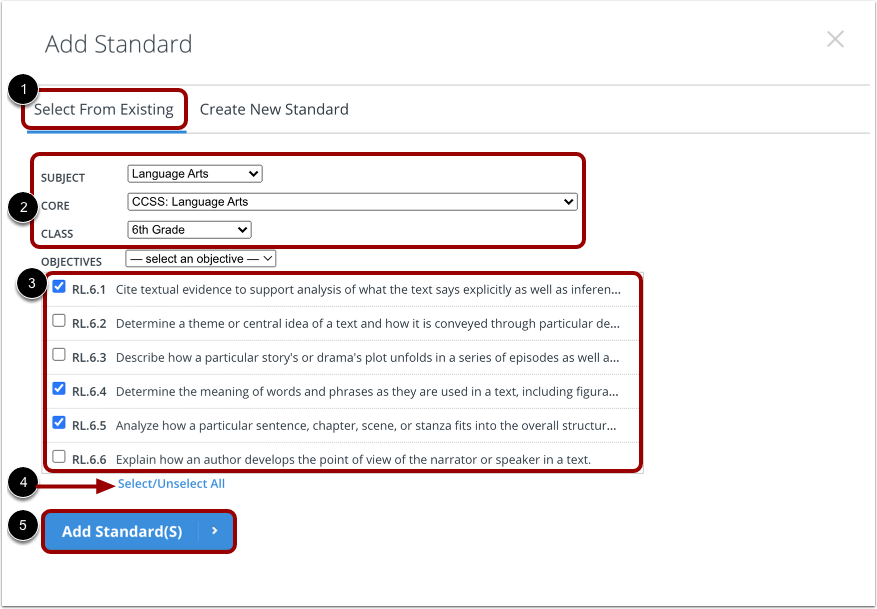Click the arrow icon inside Add Standard(S) button
This screenshot has height=609, width=877.
[x=213, y=532]
